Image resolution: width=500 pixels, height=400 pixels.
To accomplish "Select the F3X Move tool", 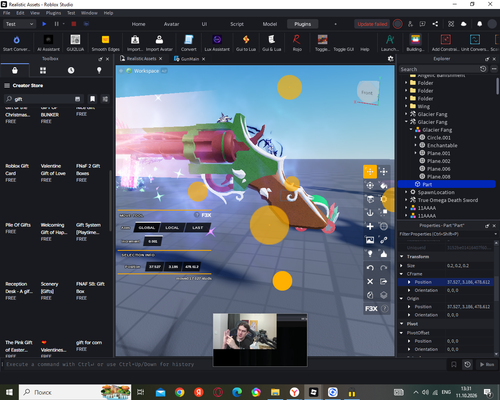I will pyautogui.click(x=370, y=172).
